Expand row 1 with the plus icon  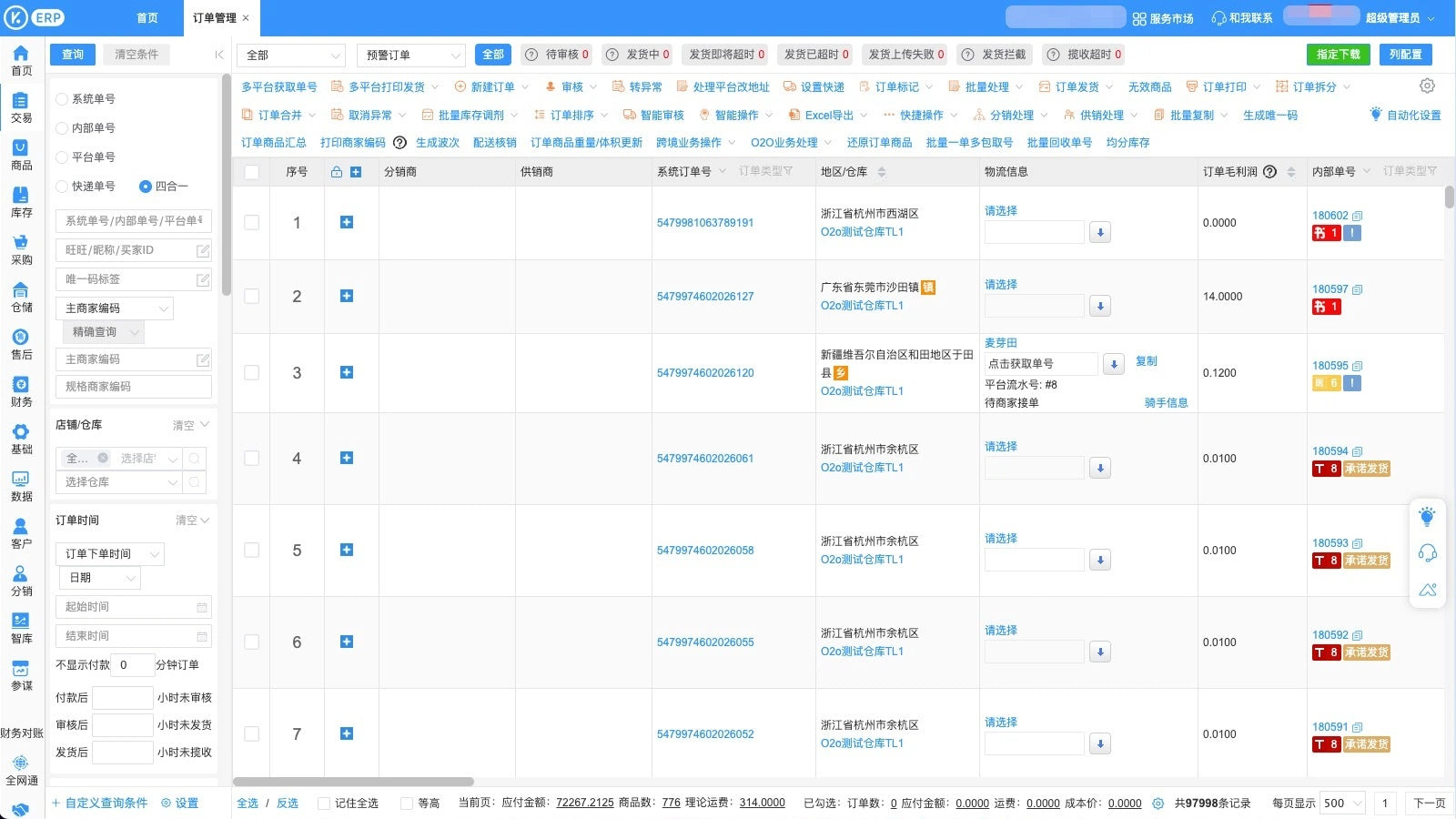(347, 222)
